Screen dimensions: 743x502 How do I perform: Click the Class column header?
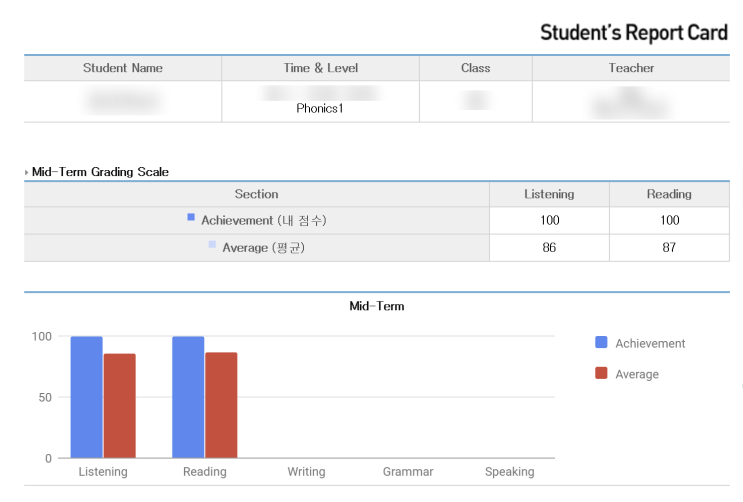tap(475, 68)
